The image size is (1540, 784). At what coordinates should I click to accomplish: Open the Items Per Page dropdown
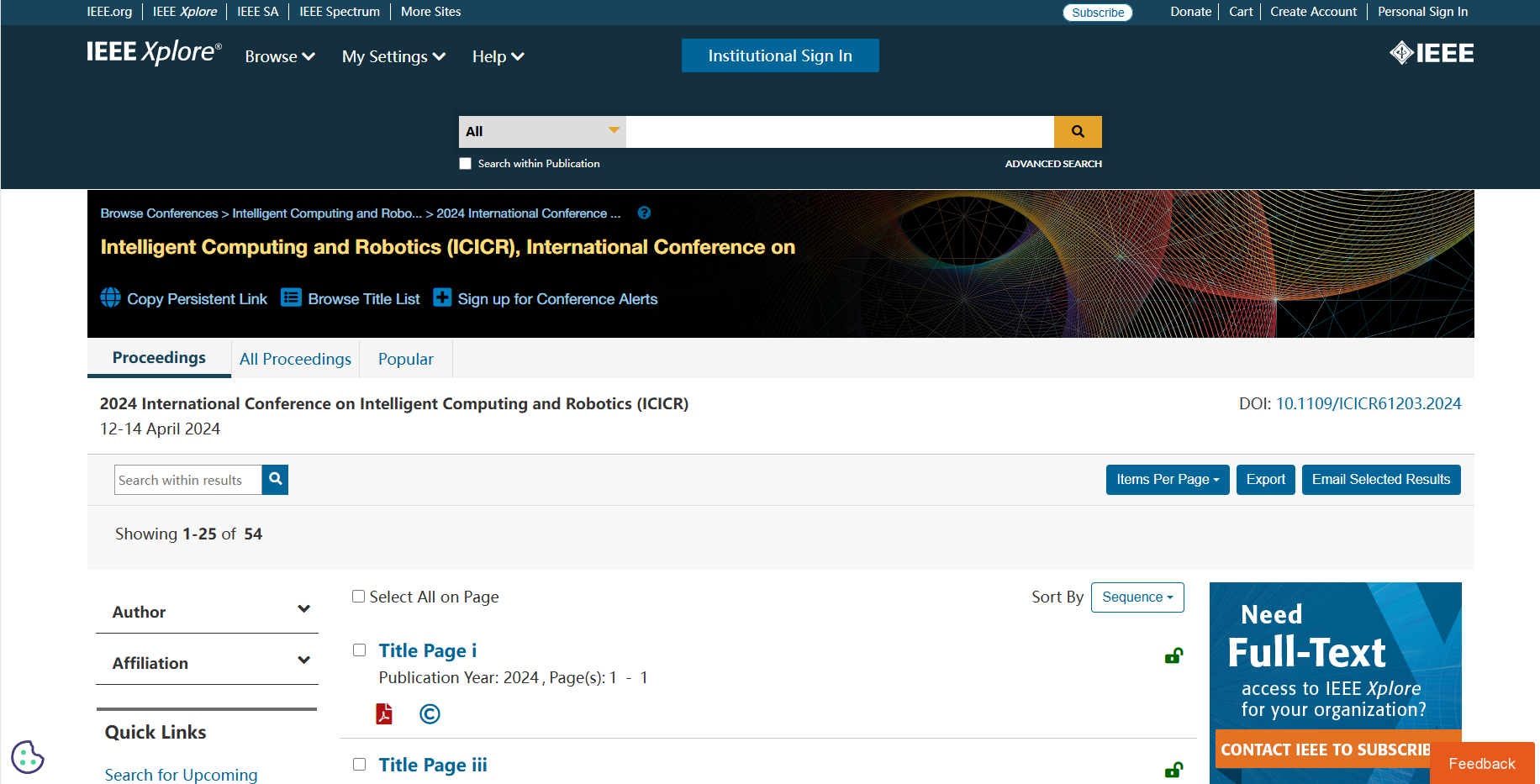(x=1167, y=480)
